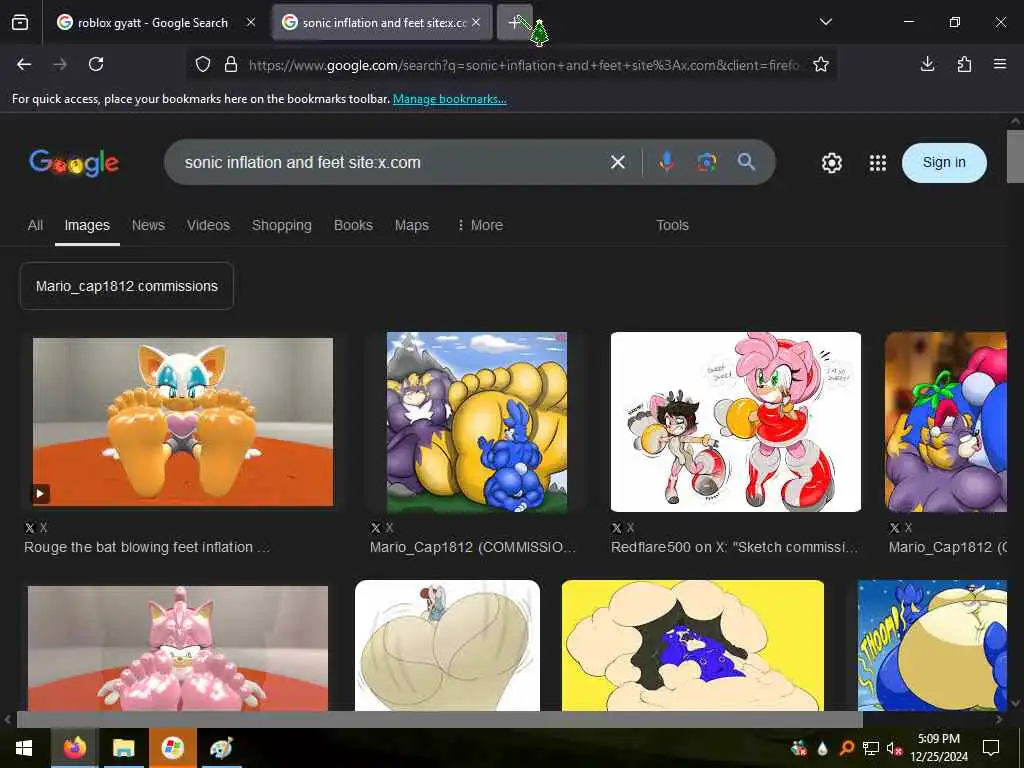Go back with the browser back arrow
The width and height of the screenshot is (1024, 768).
point(24,64)
